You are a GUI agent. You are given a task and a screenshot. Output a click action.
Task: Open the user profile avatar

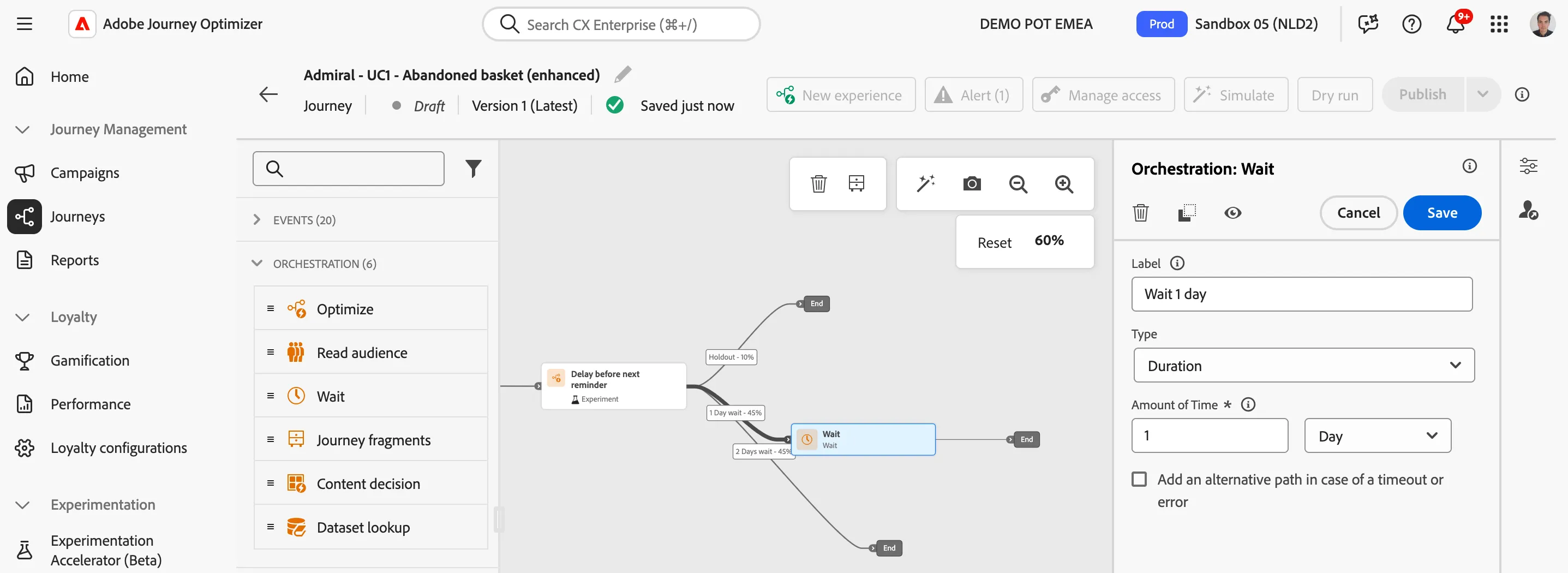coord(1542,25)
